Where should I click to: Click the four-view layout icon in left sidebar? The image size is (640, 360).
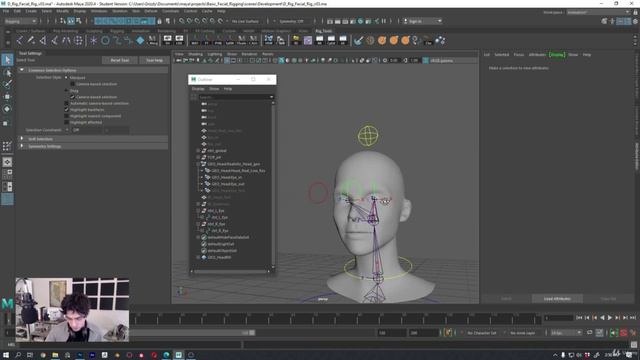click(7, 174)
